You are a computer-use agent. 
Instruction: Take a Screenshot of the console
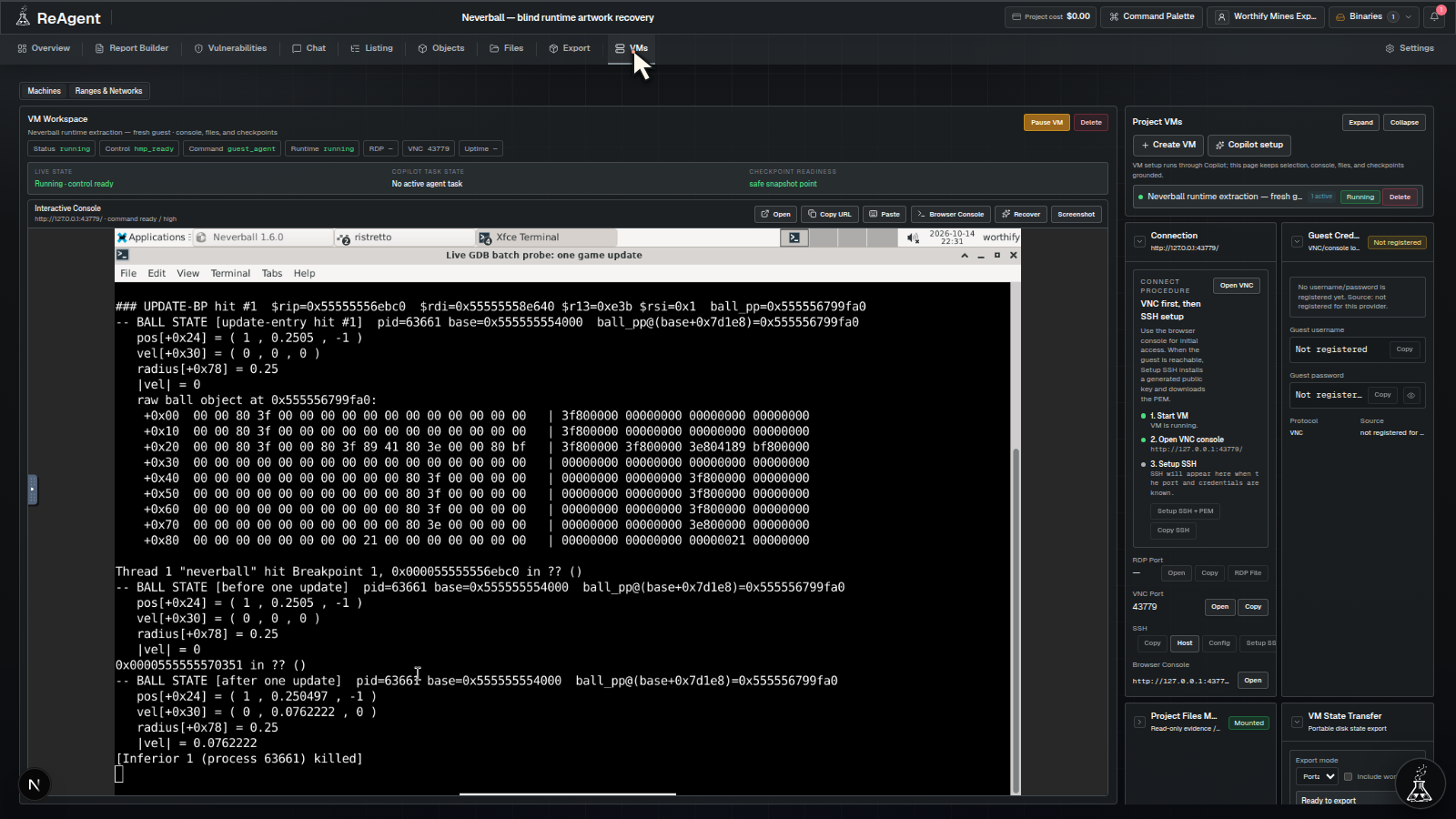coord(1077,215)
